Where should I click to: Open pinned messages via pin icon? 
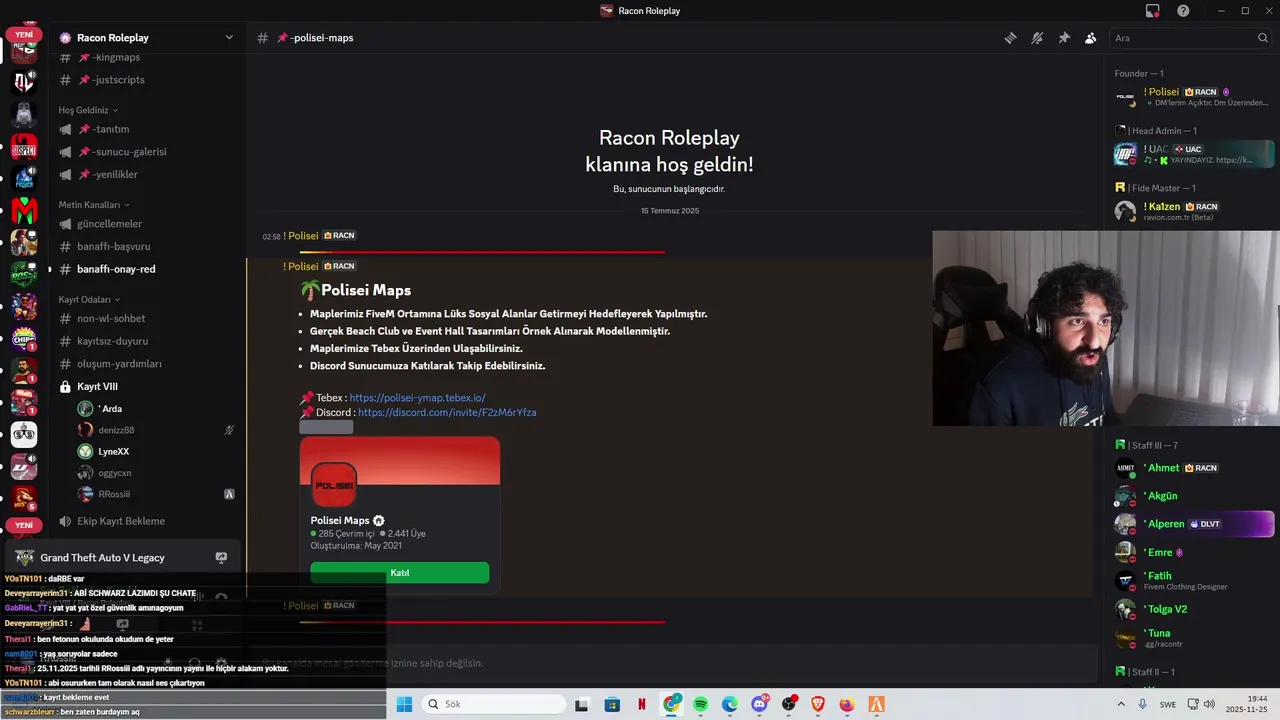[1064, 38]
